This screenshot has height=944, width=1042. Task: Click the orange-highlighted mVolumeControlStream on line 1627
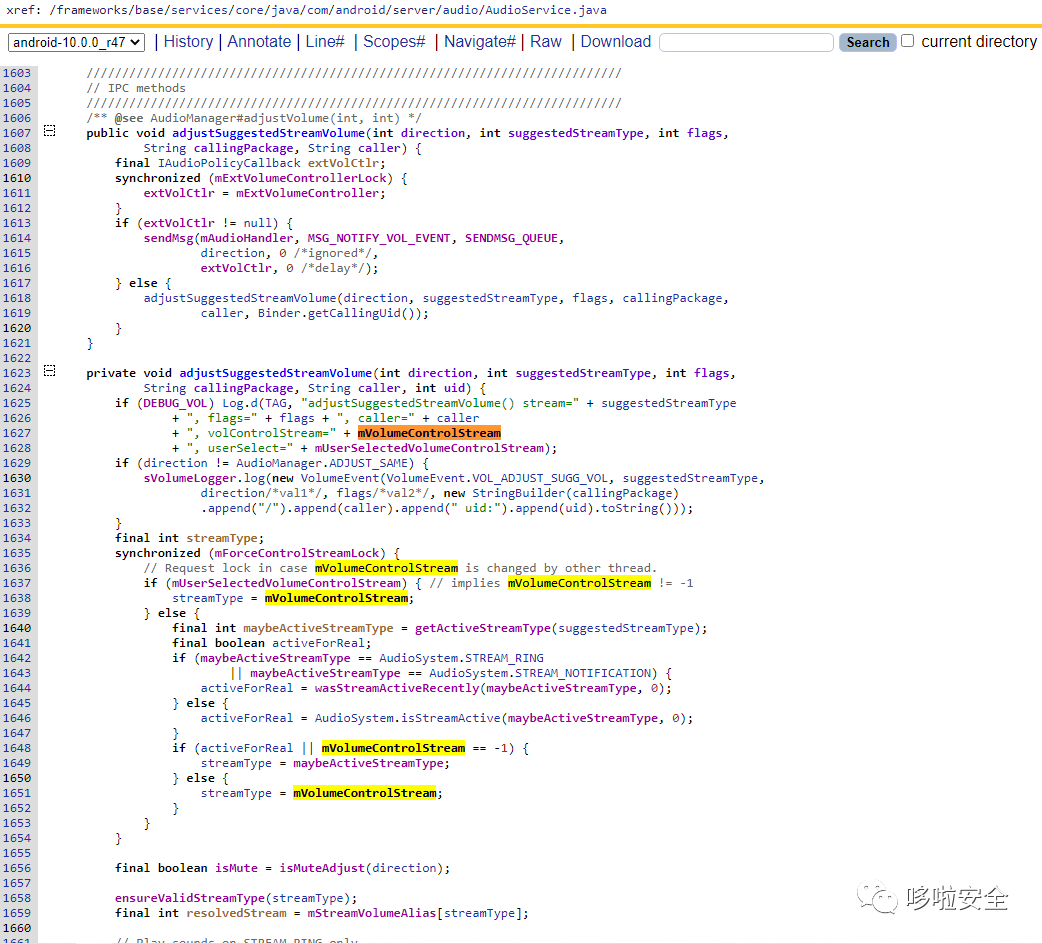click(429, 433)
